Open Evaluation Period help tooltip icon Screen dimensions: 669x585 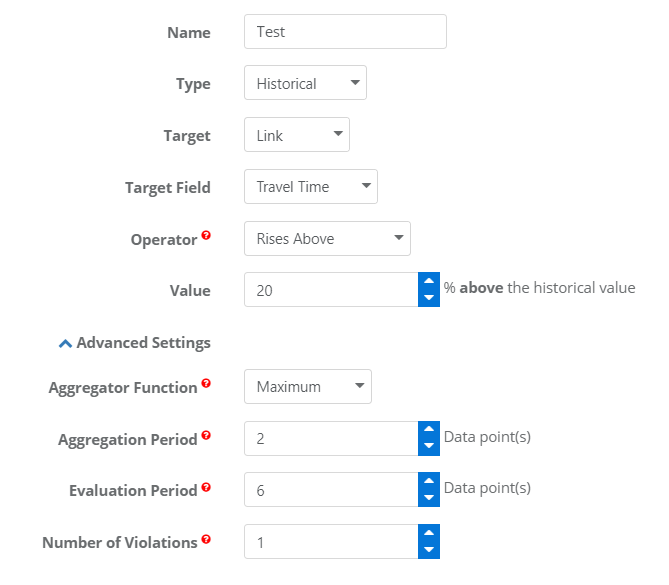pos(206,487)
